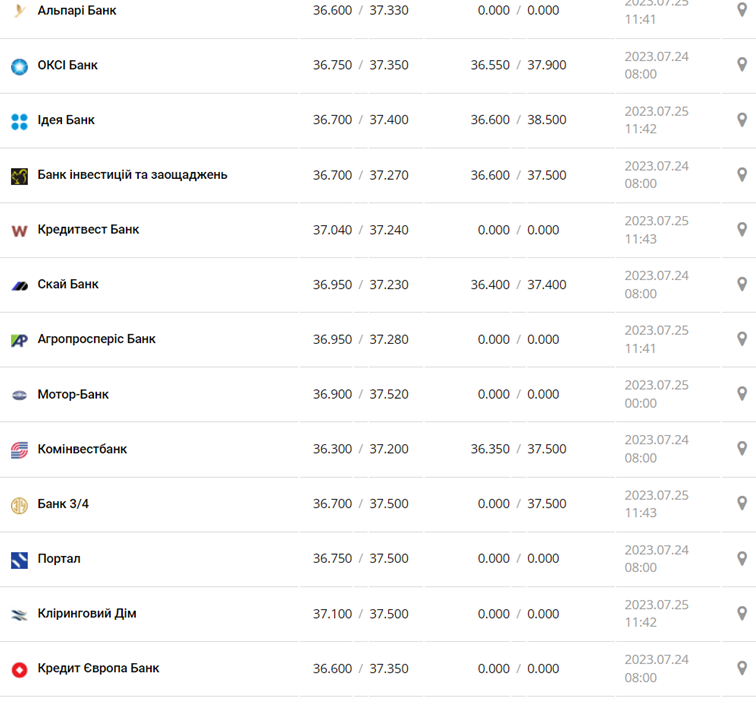Click the ОКСІ Банк logo icon
The image size is (756, 705).
(19, 66)
